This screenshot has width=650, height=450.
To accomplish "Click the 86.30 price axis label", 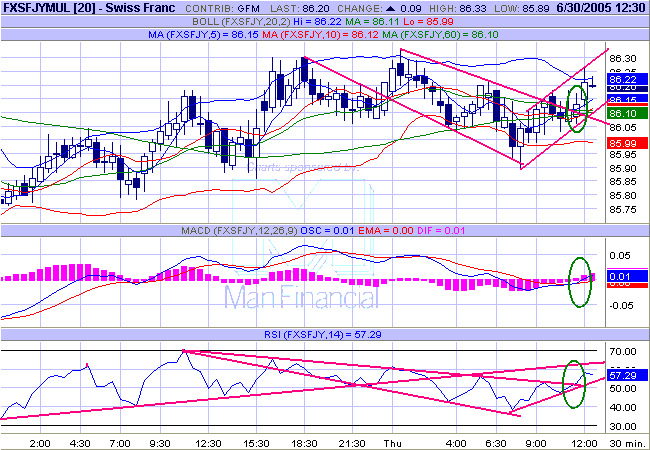I will point(623,59).
